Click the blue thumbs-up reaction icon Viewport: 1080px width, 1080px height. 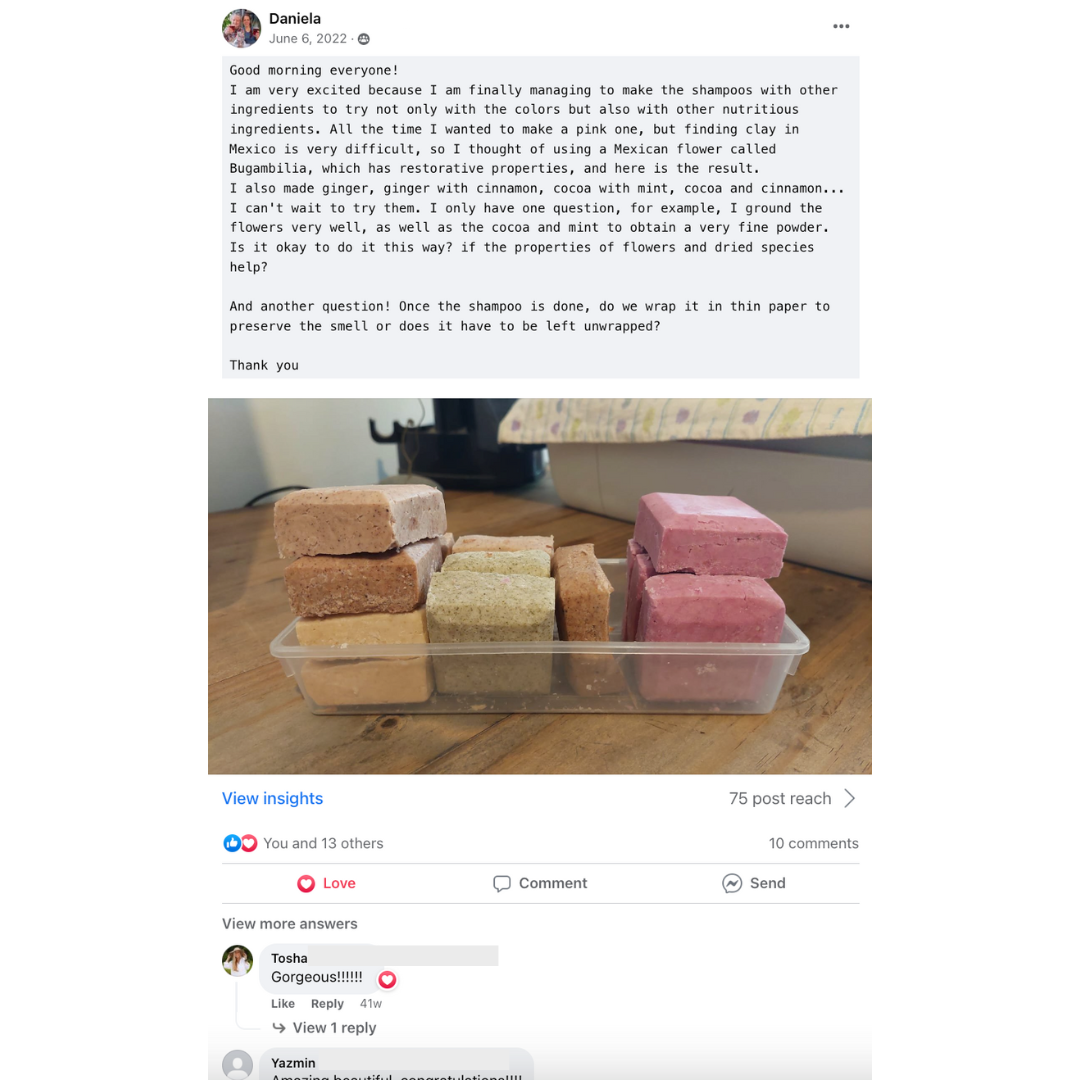click(x=232, y=843)
